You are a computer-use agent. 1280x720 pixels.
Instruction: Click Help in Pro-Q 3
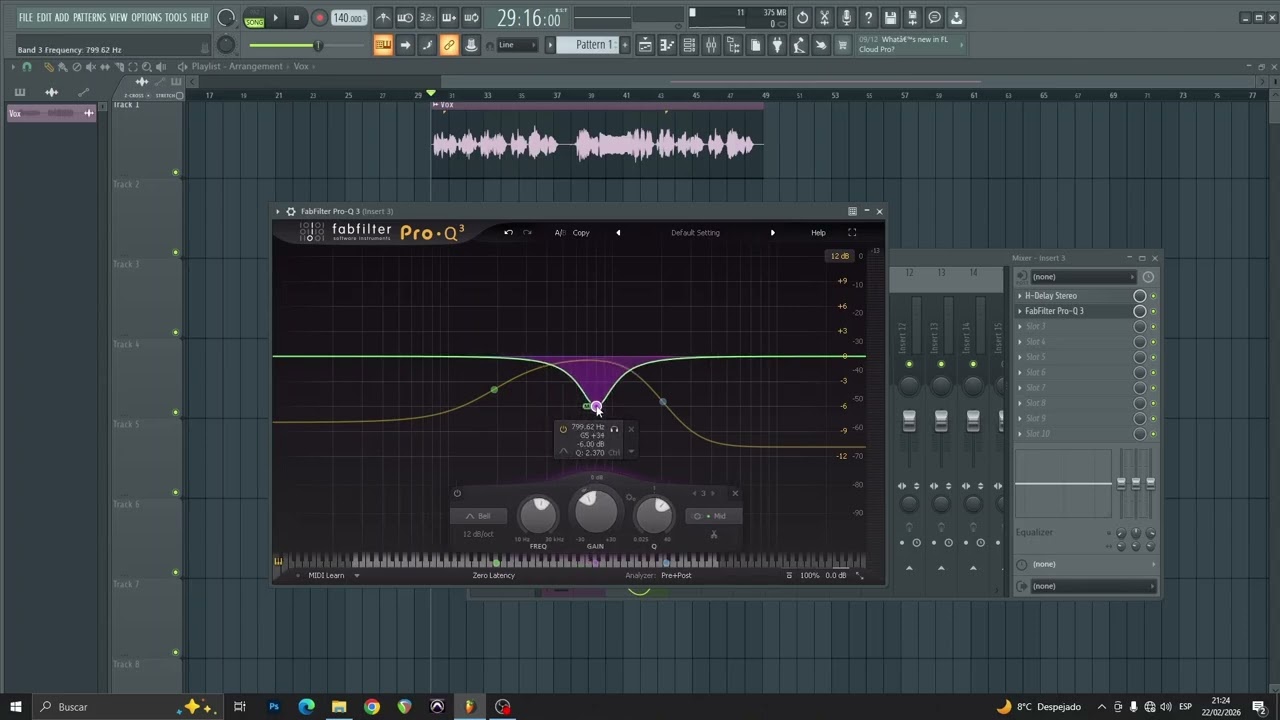tap(818, 233)
